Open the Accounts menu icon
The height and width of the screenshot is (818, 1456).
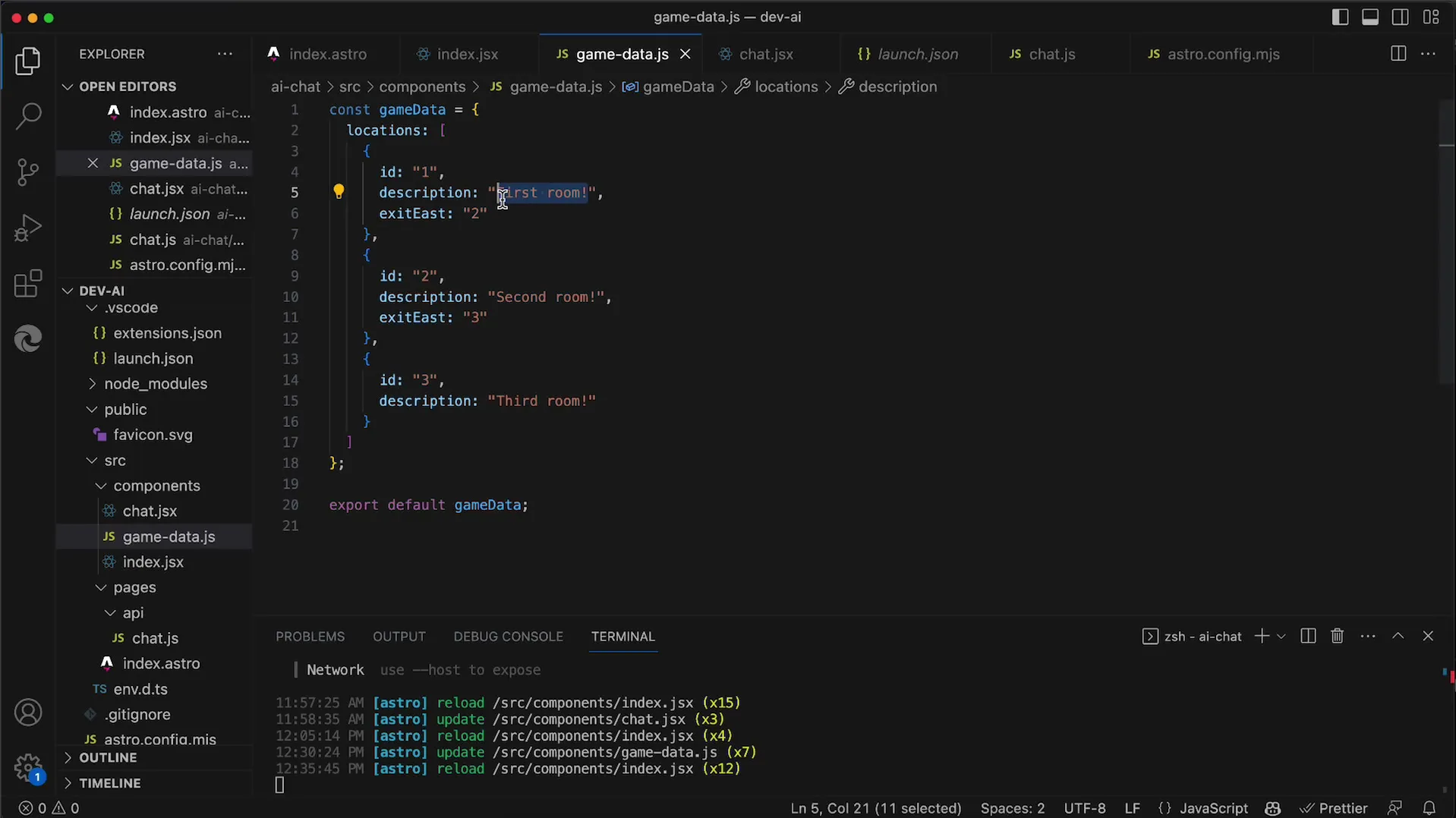tap(28, 713)
